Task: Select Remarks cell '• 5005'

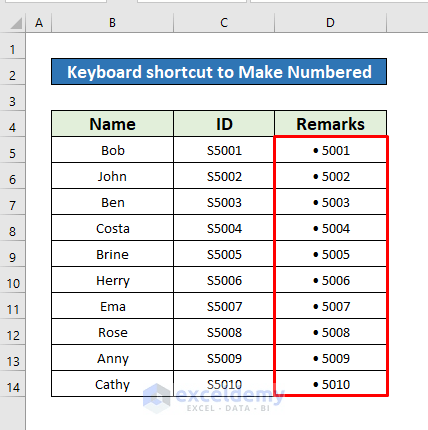Action: click(330, 254)
